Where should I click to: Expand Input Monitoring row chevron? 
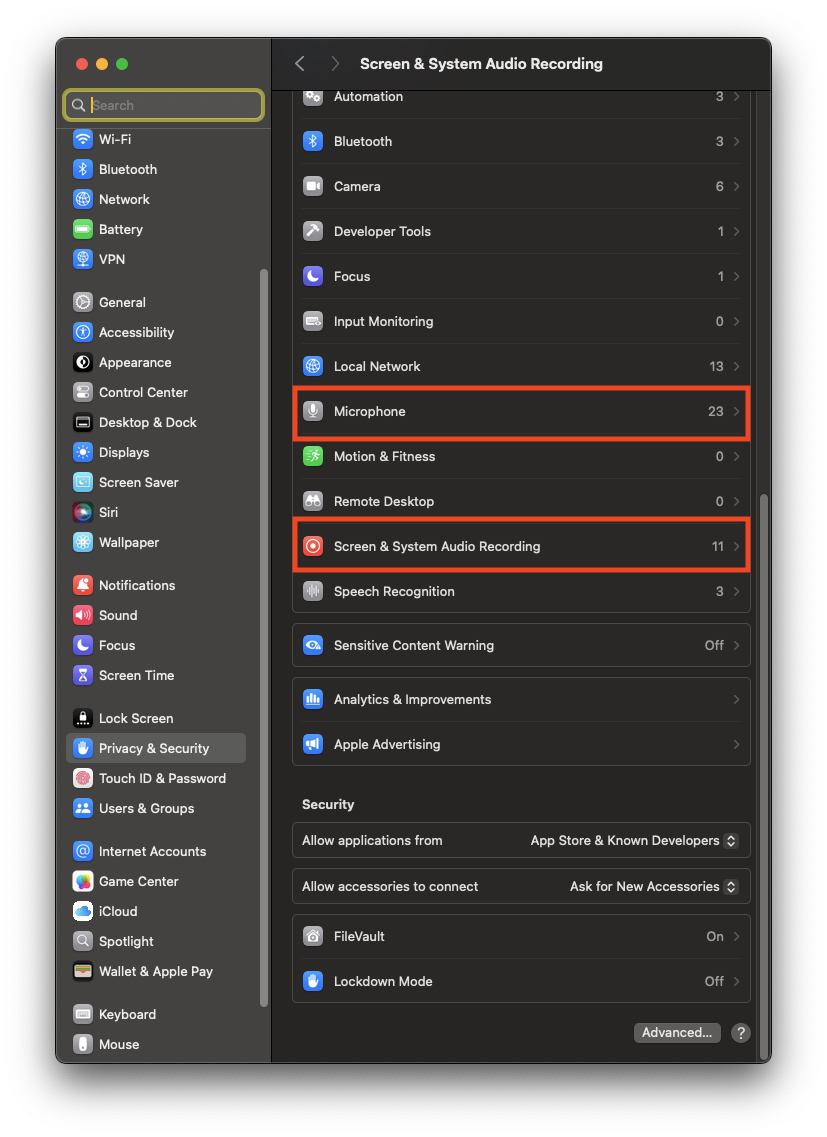736,321
